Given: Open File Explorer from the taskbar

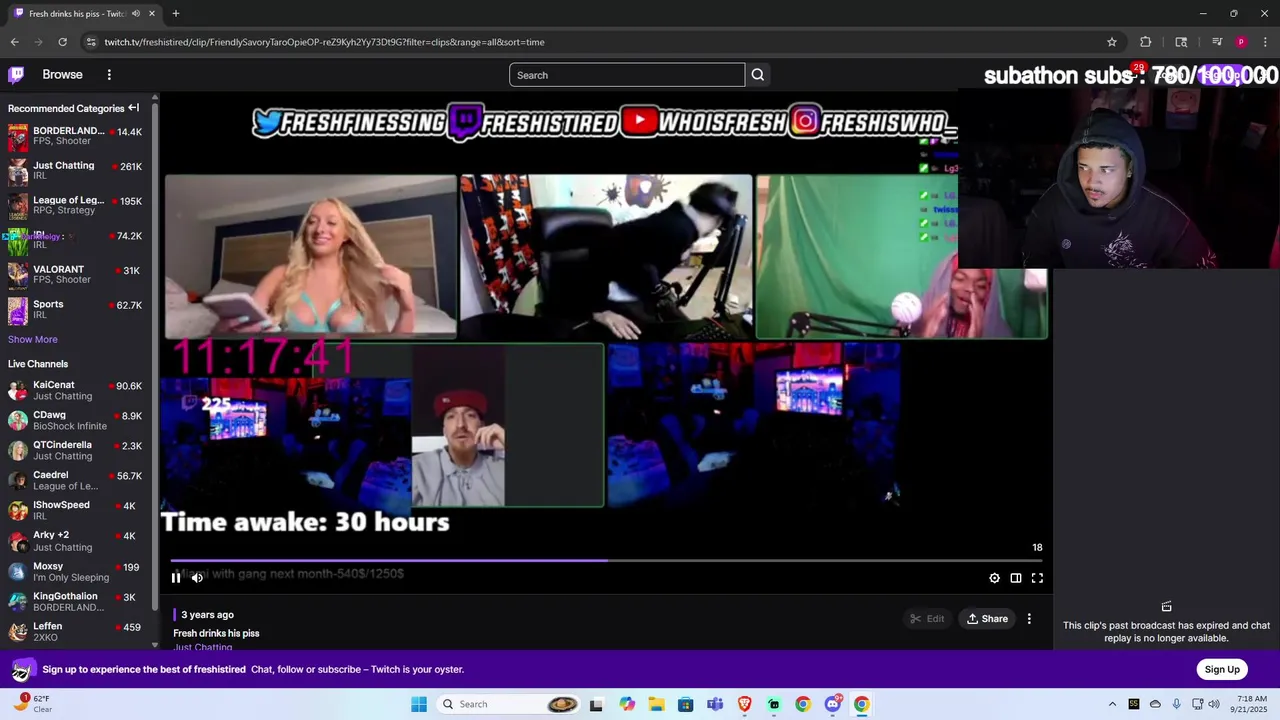Looking at the screenshot, I should (656, 704).
